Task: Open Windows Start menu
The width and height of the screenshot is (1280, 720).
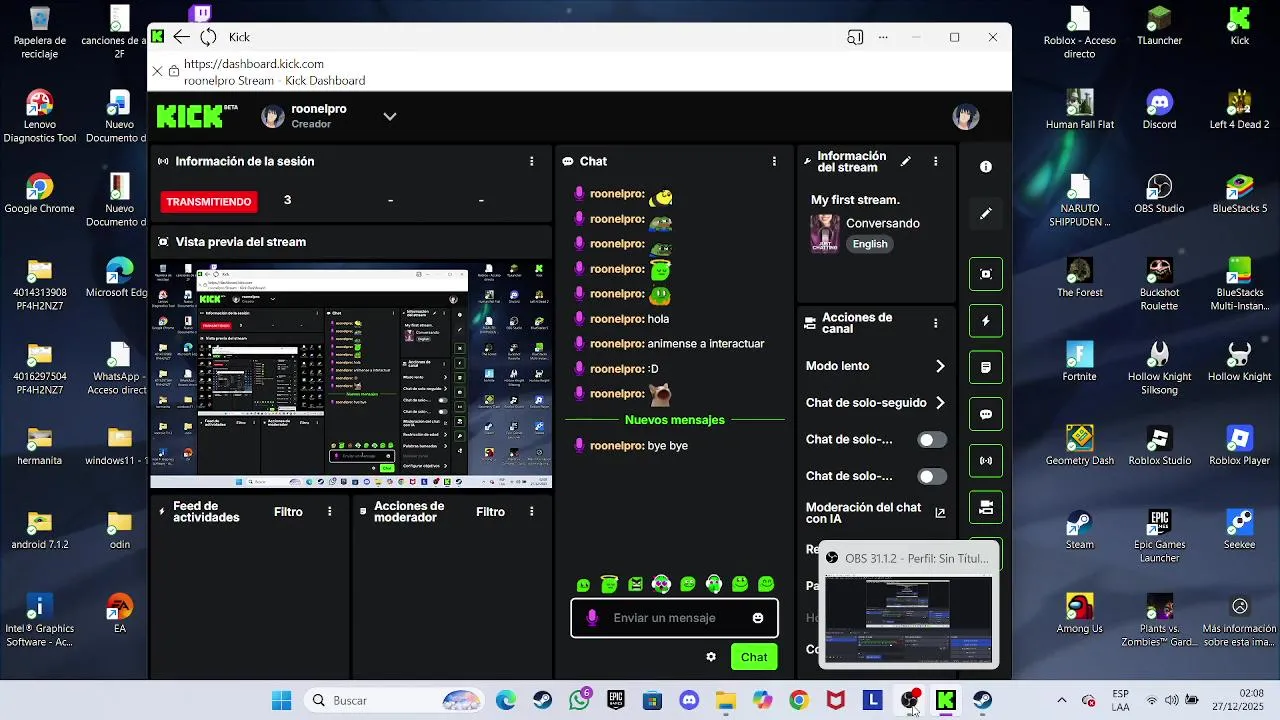Action: (282, 700)
